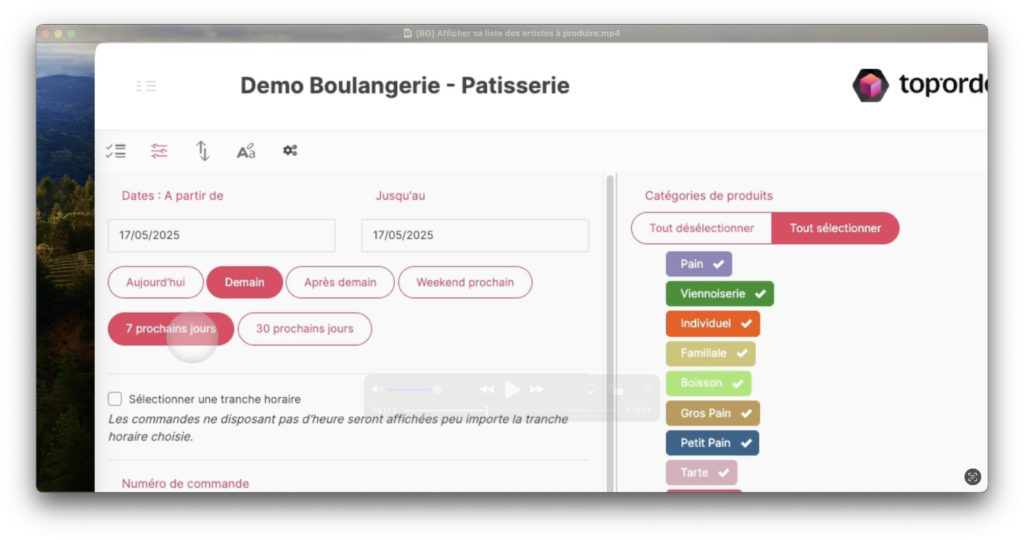This screenshot has width=1024, height=540.
Task: Open the gears settings icon
Action: (290, 151)
